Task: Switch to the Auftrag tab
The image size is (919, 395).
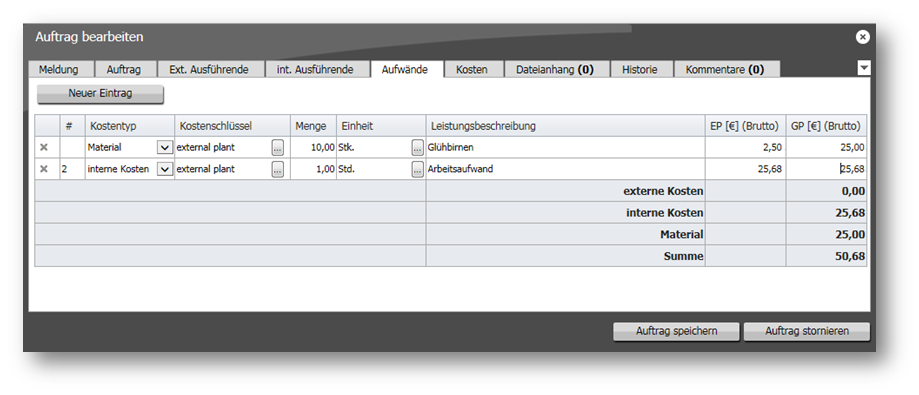Action: tap(125, 69)
